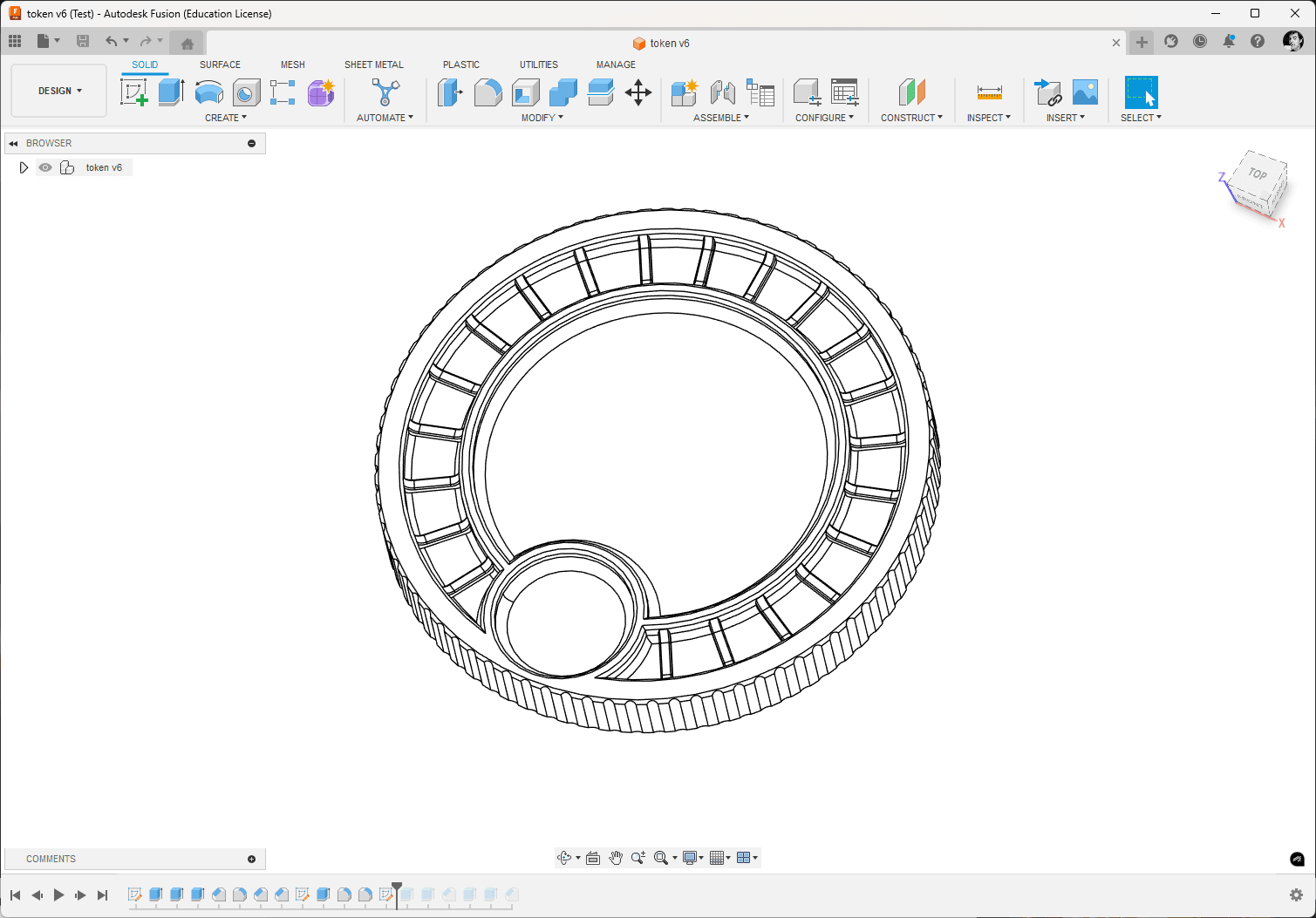The image size is (1316, 918).
Task: Open the CONSTRUCT dropdown menu
Action: click(911, 118)
